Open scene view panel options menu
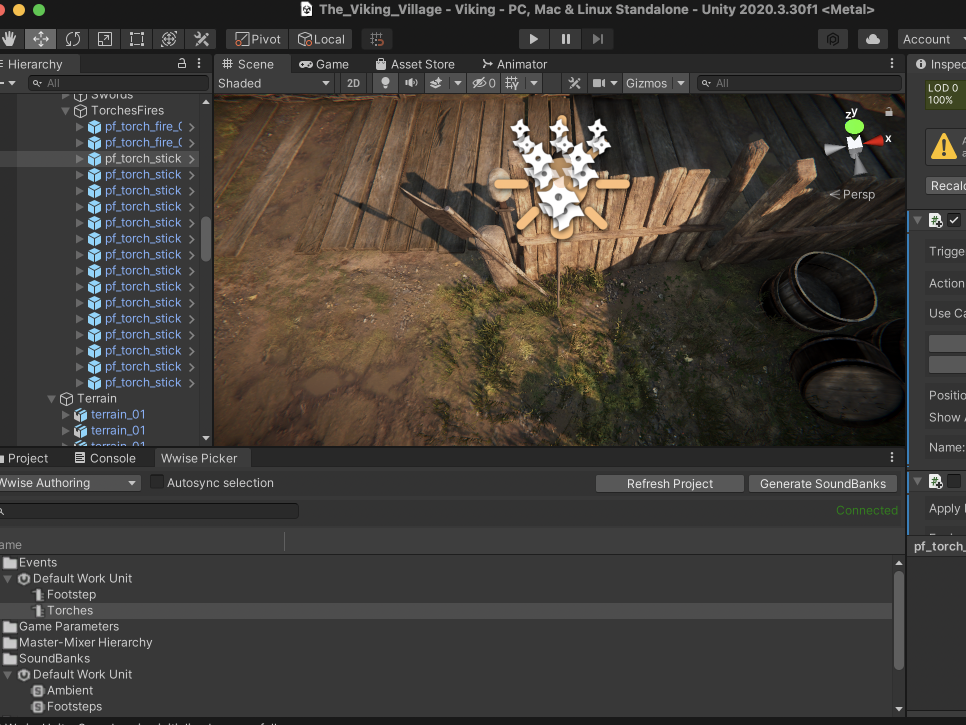The height and width of the screenshot is (725, 966). (891, 63)
